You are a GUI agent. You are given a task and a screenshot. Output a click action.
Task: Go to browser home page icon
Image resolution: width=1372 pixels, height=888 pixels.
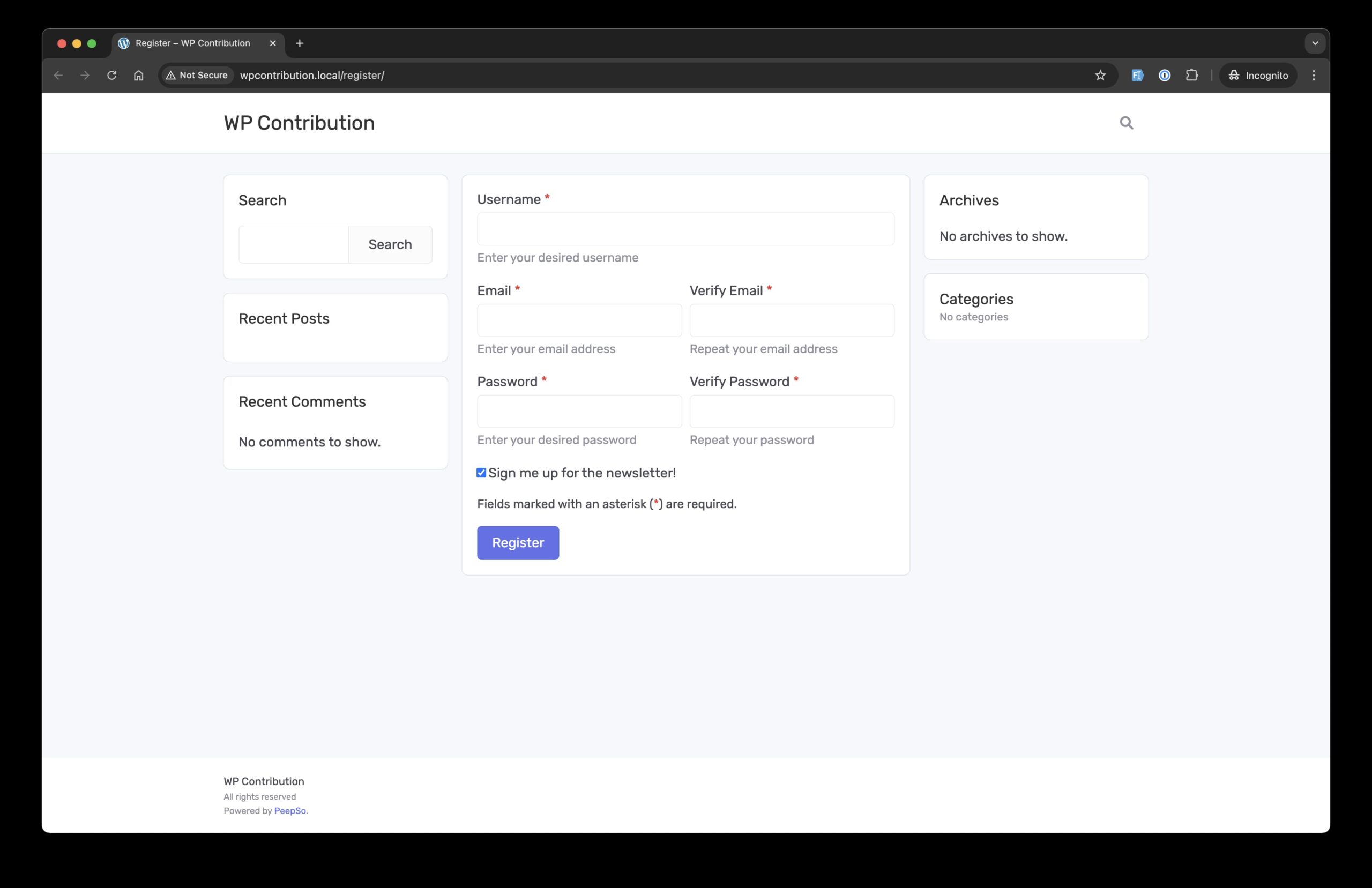click(138, 76)
